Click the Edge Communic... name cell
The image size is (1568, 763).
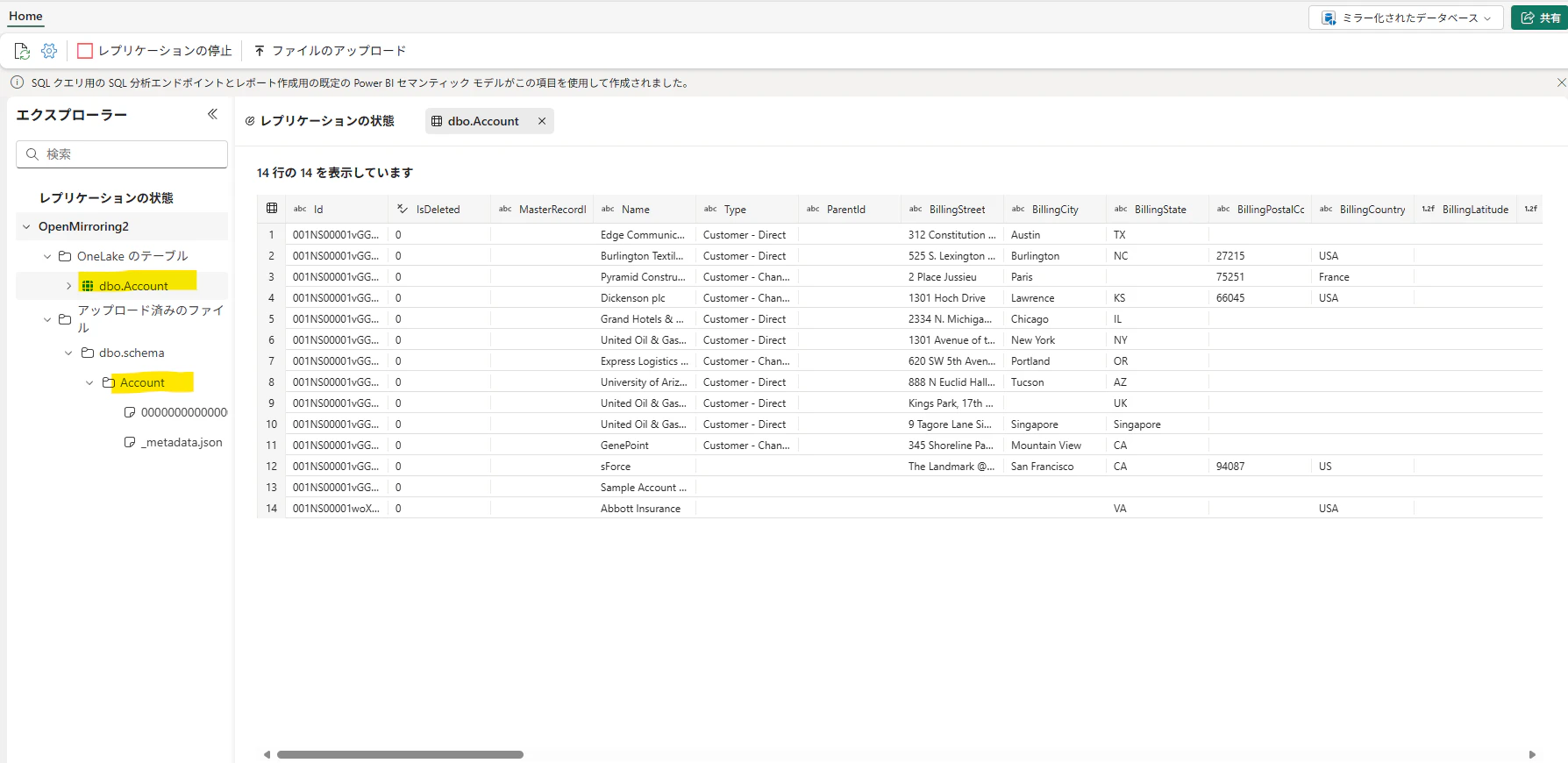643,235
